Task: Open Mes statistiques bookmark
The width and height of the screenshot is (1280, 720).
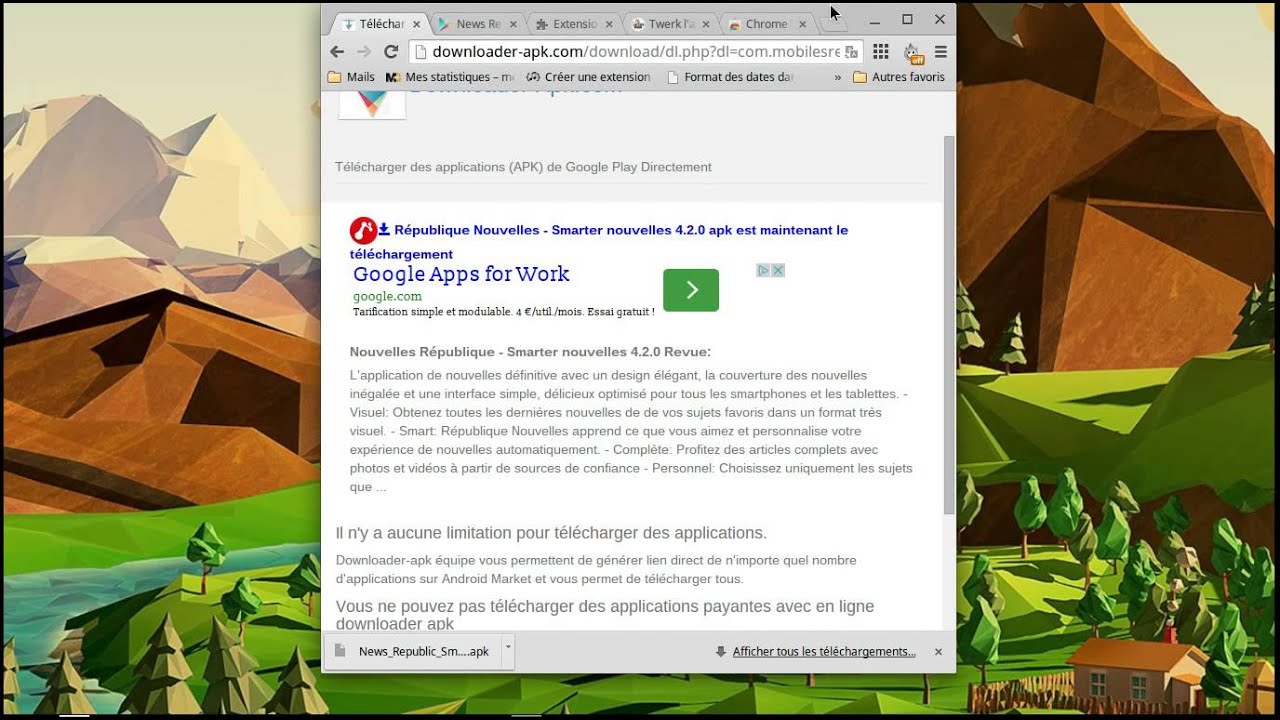Action: [x=450, y=77]
